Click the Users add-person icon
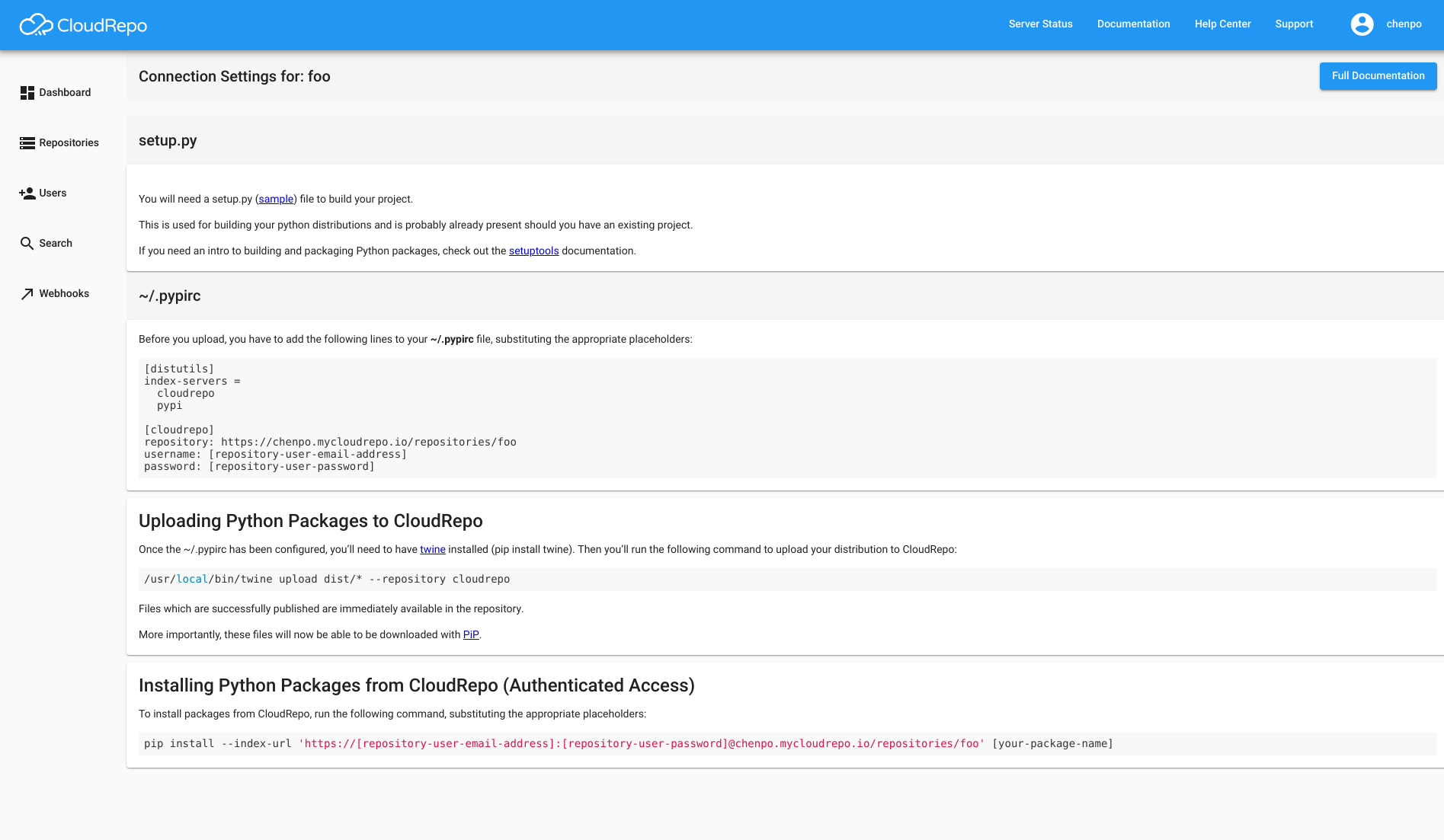The image size is (1444, 840). point(27,193)
